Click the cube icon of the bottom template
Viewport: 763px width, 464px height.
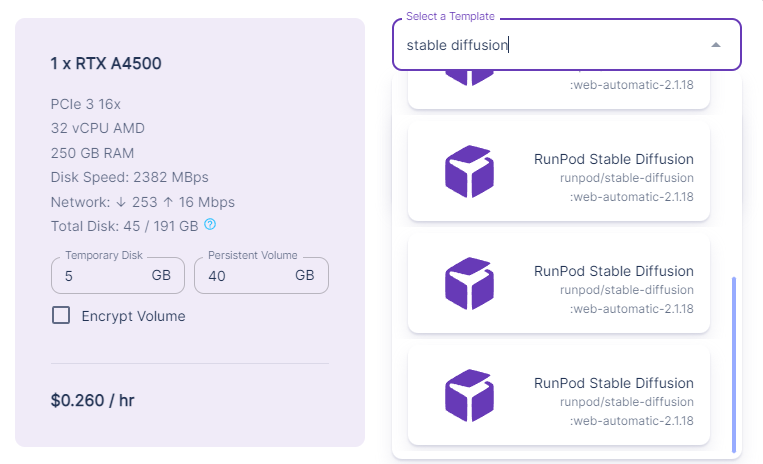[x=469, y=395]
